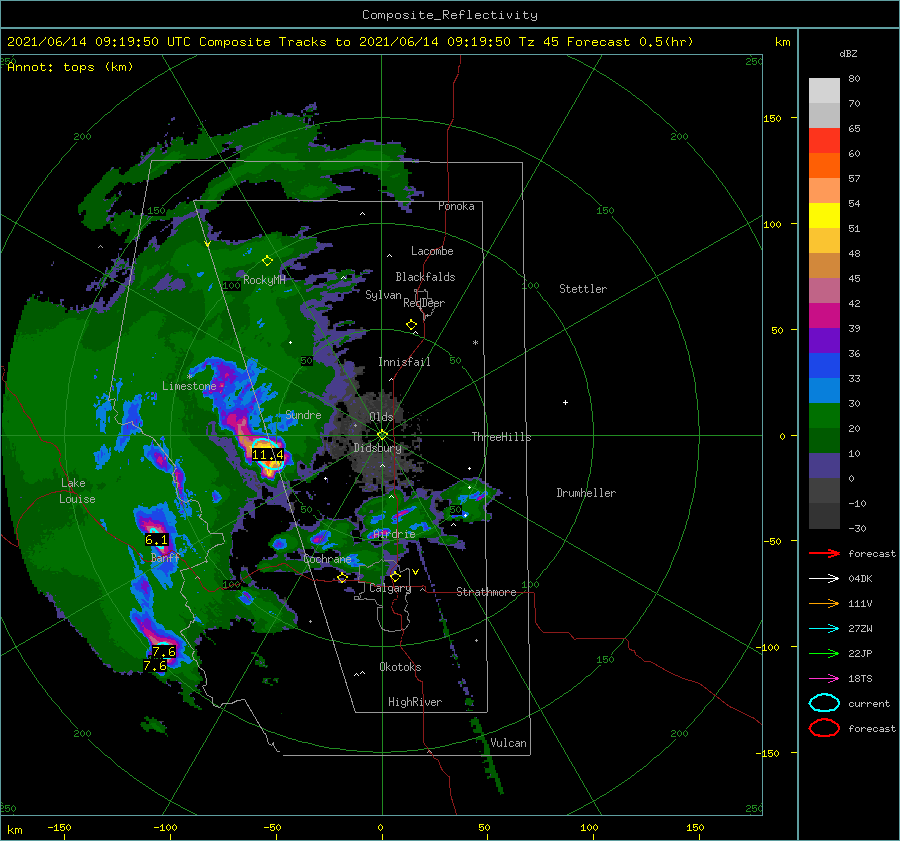Click the Okotoks city label

coord(400,667)
